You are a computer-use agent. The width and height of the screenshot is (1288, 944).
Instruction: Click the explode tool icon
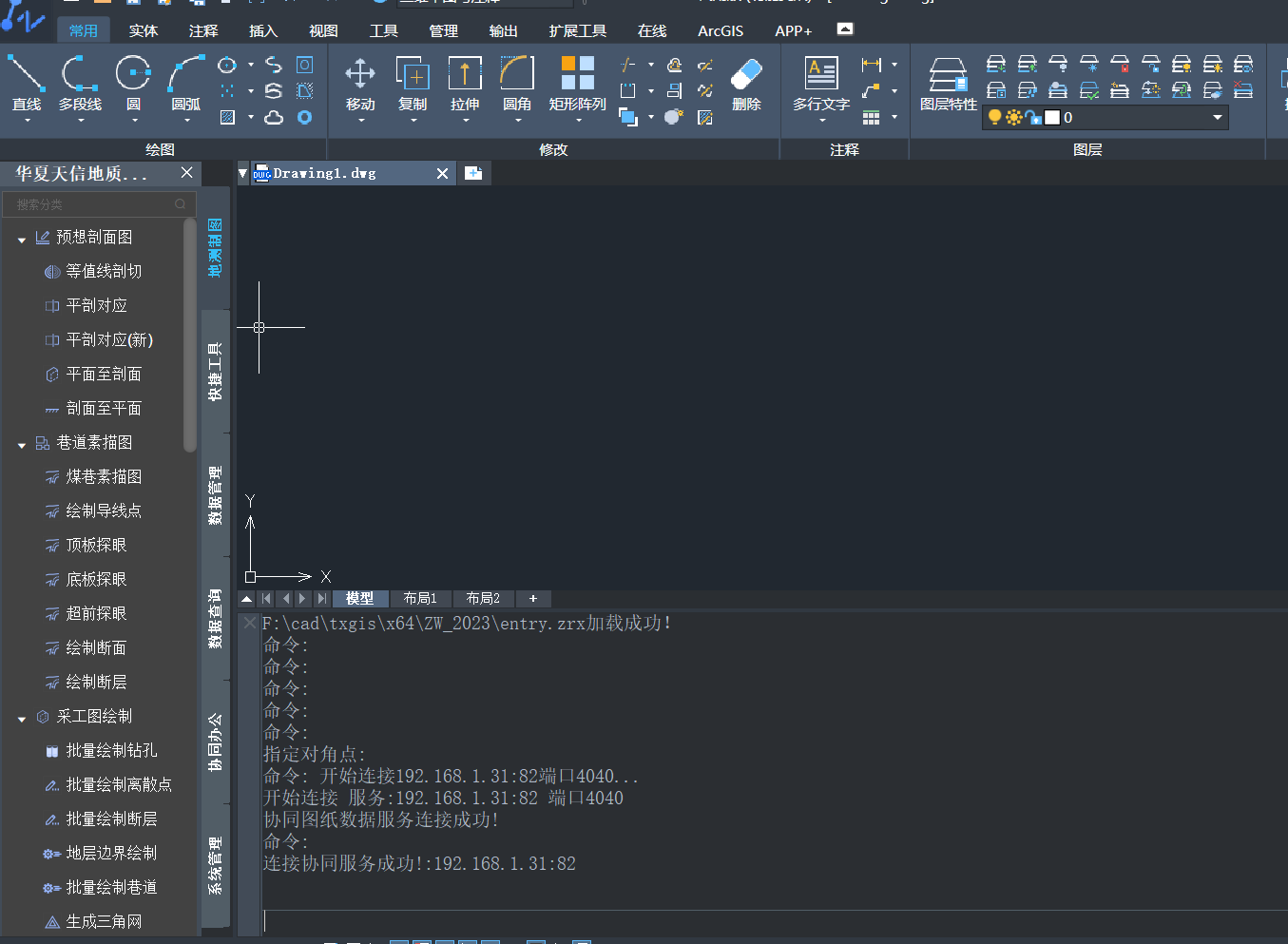pyautogui.click(x=674, y=117)
